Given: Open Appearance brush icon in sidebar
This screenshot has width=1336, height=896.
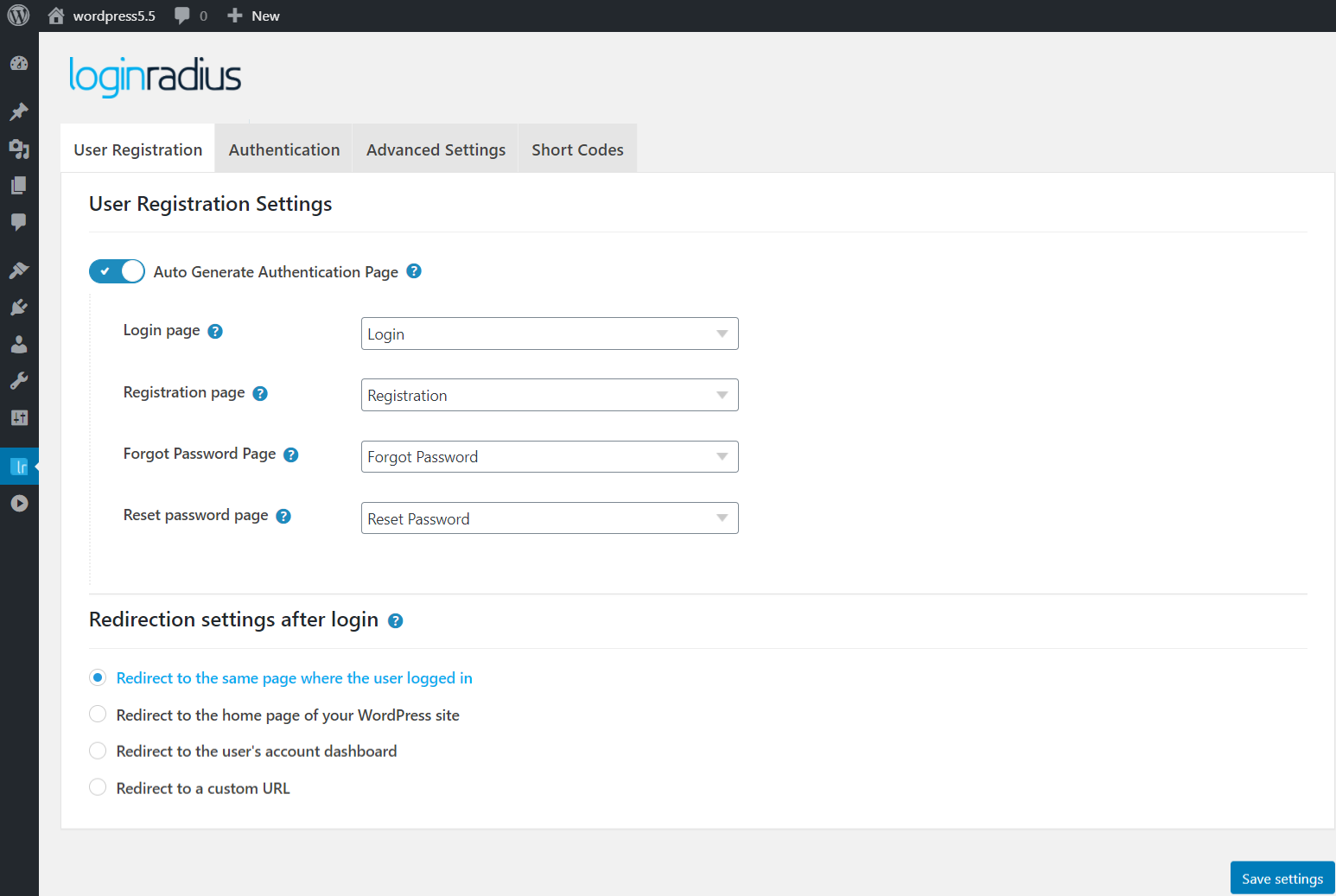Looking at the screenshot, I should click(x=19, y=270).
